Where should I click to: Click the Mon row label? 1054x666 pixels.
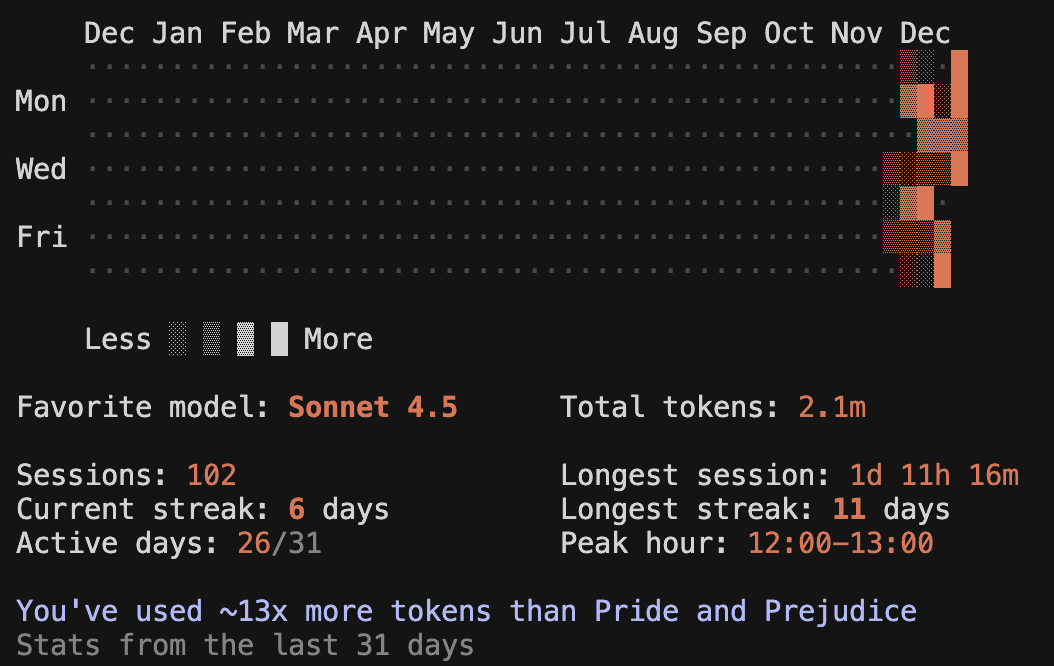(41, 101)
